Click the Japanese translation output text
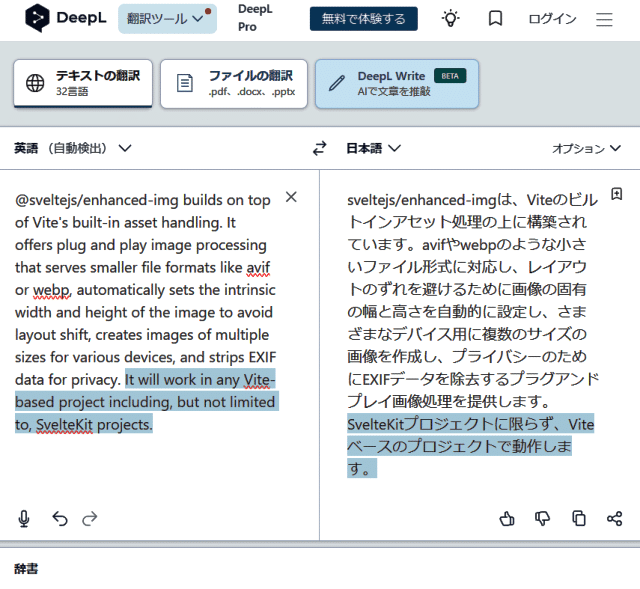 tap(473, 334)
